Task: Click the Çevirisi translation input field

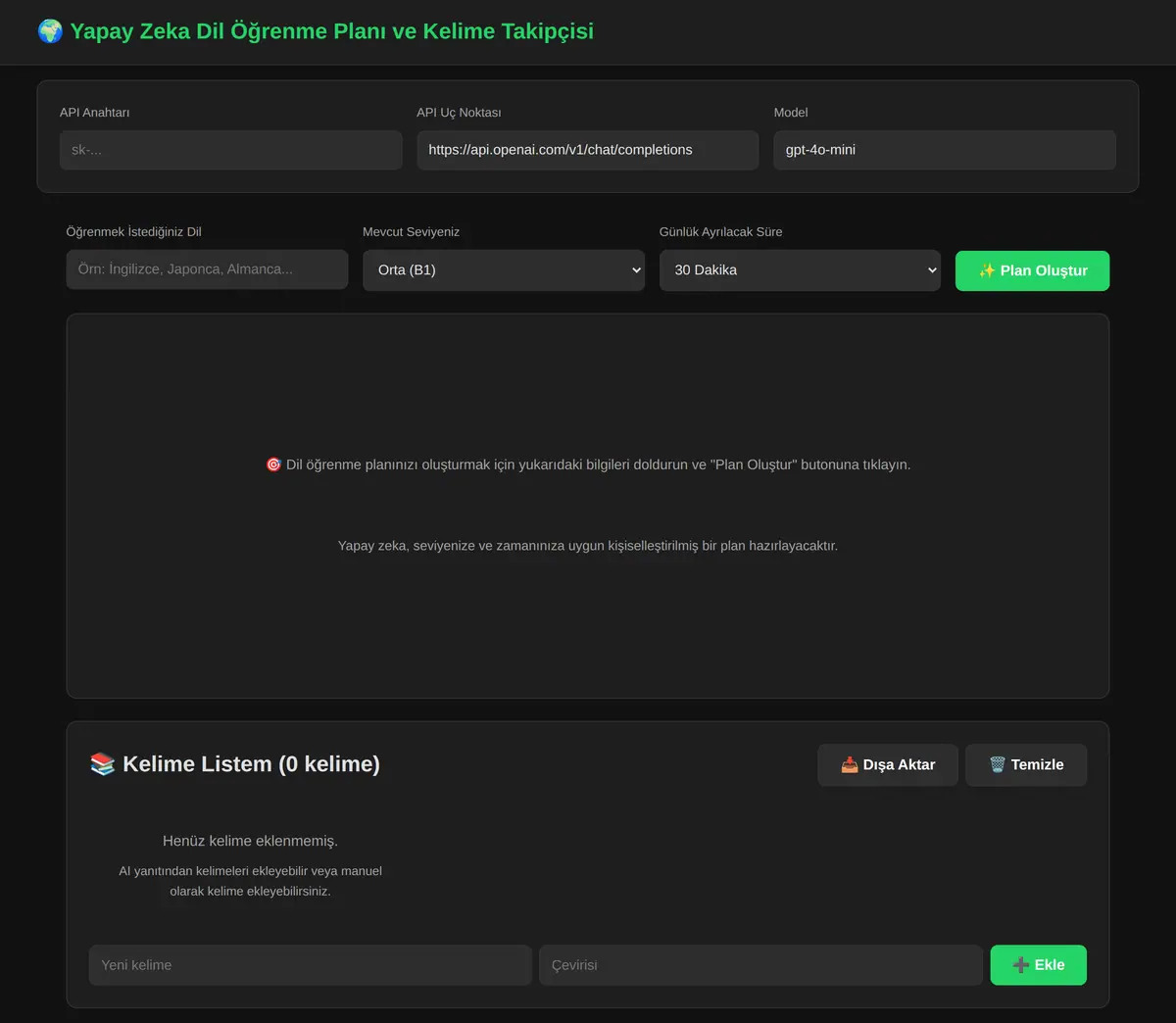Action: [760, 965]
